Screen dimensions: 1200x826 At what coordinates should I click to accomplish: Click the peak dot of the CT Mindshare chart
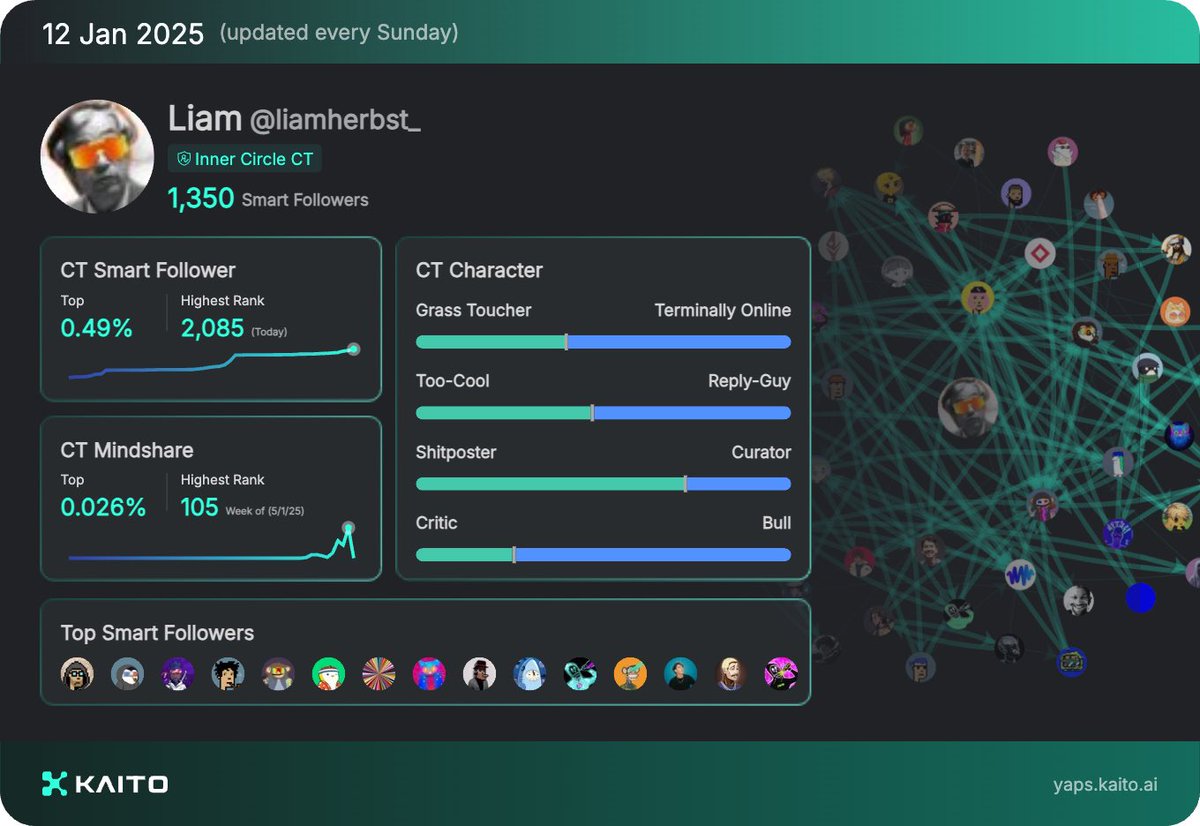(348, 527)
